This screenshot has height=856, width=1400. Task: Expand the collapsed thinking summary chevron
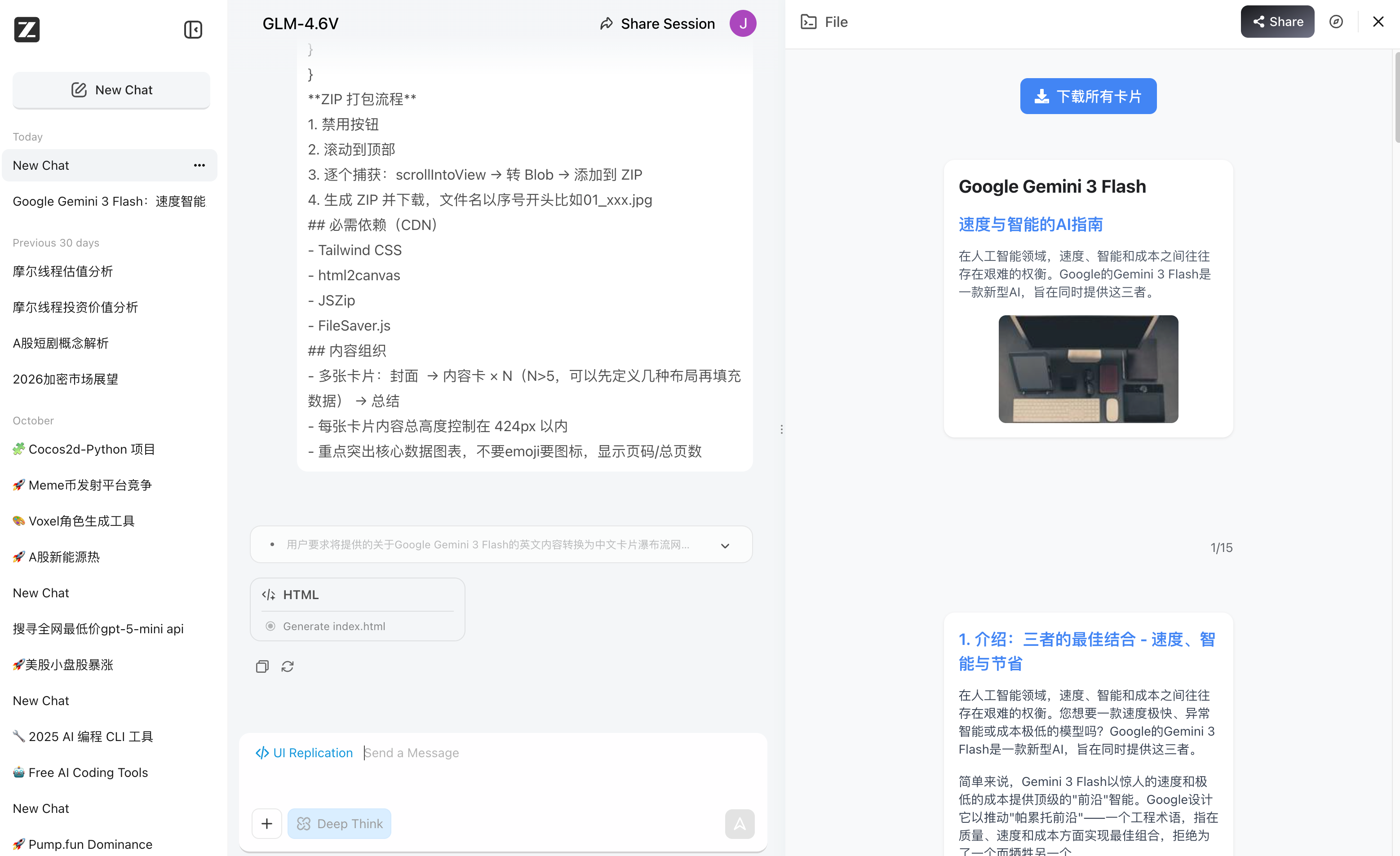[725, 545]
